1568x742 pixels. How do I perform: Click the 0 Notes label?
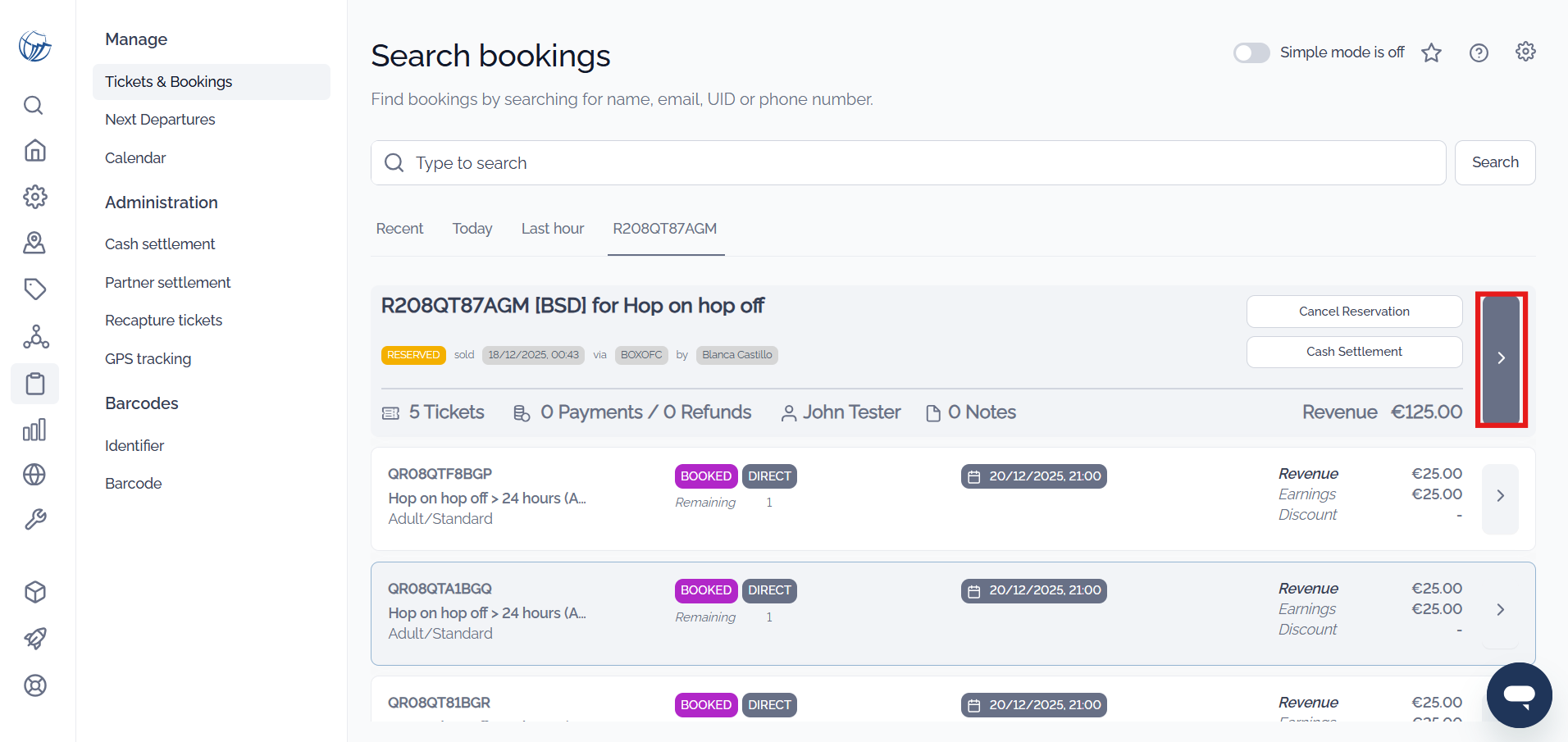pos(982,412)
